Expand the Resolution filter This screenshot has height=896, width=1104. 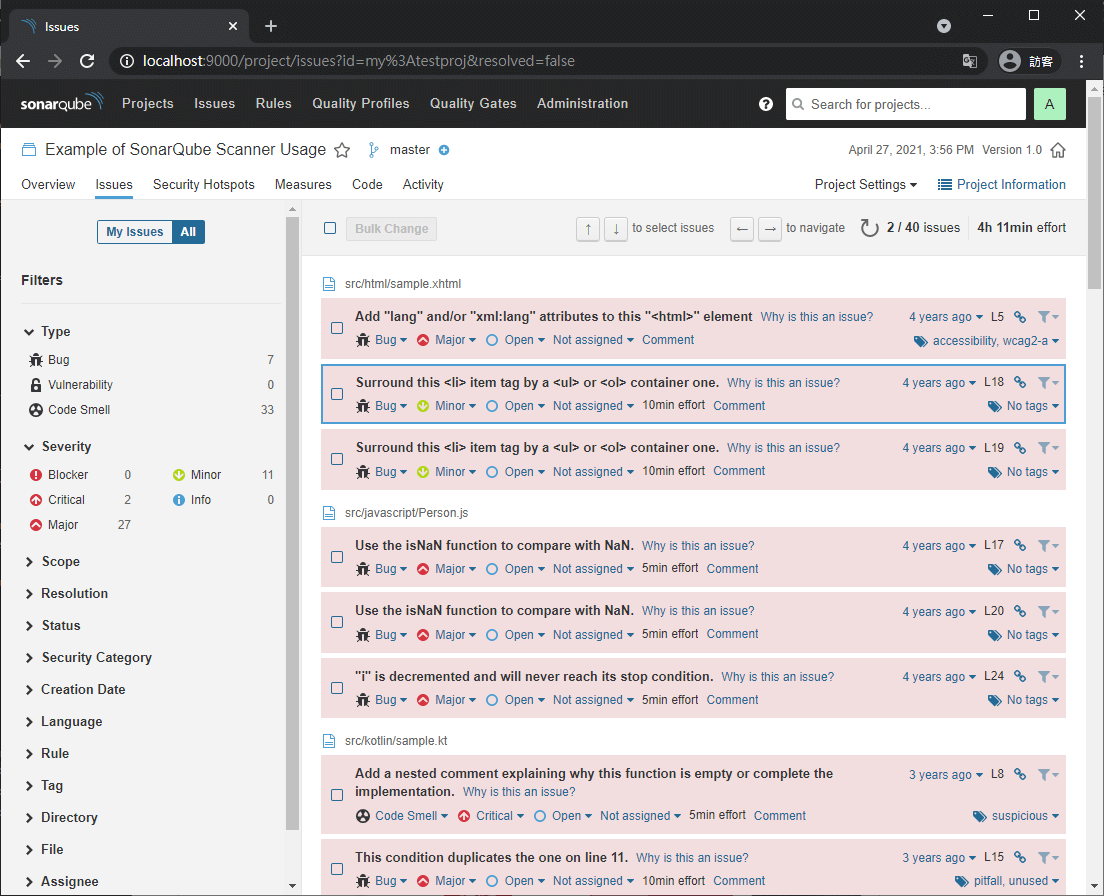[x=67, y=593]
